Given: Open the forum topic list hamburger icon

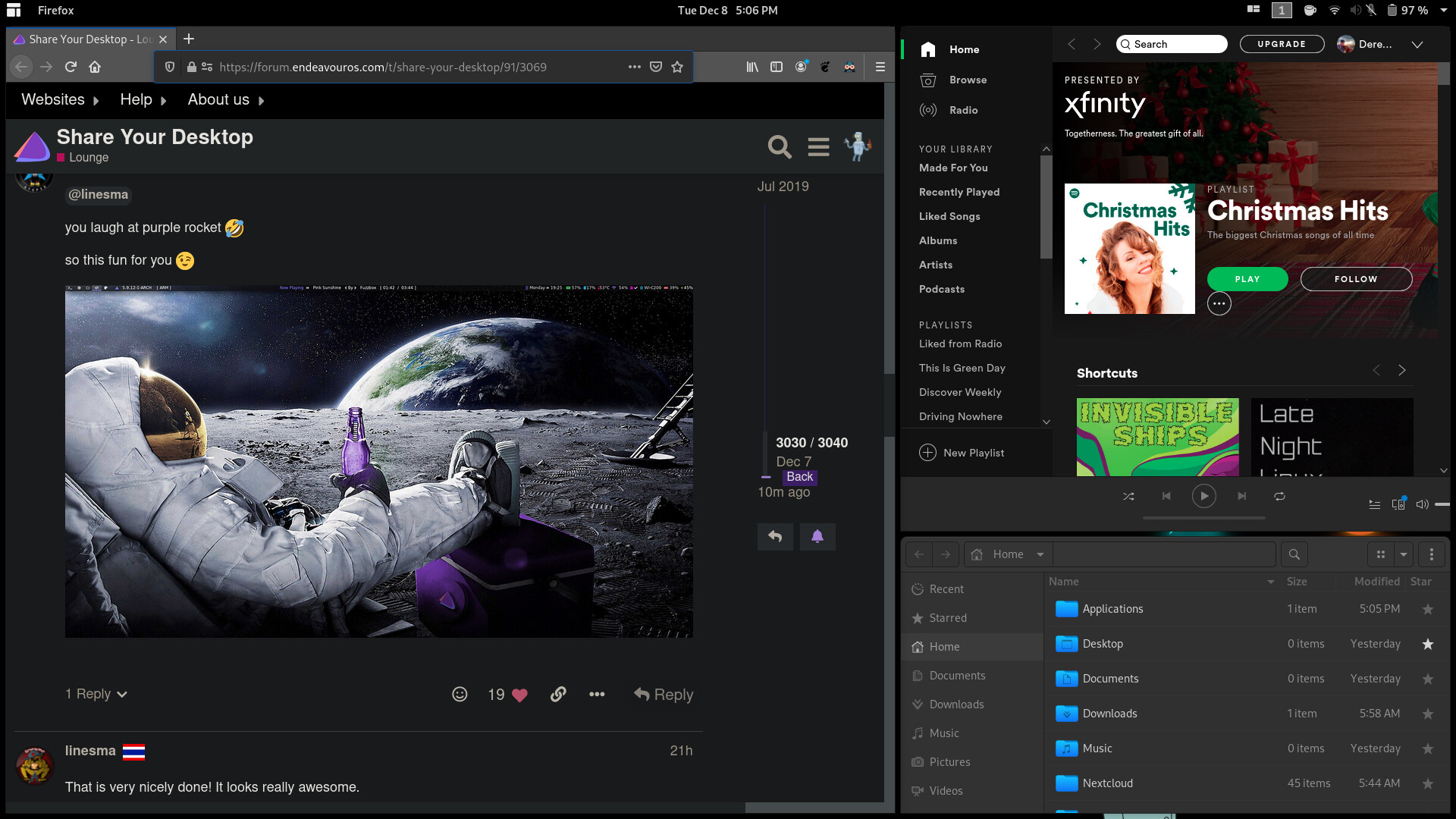Looking at the screenshot, I should (818, 146).
